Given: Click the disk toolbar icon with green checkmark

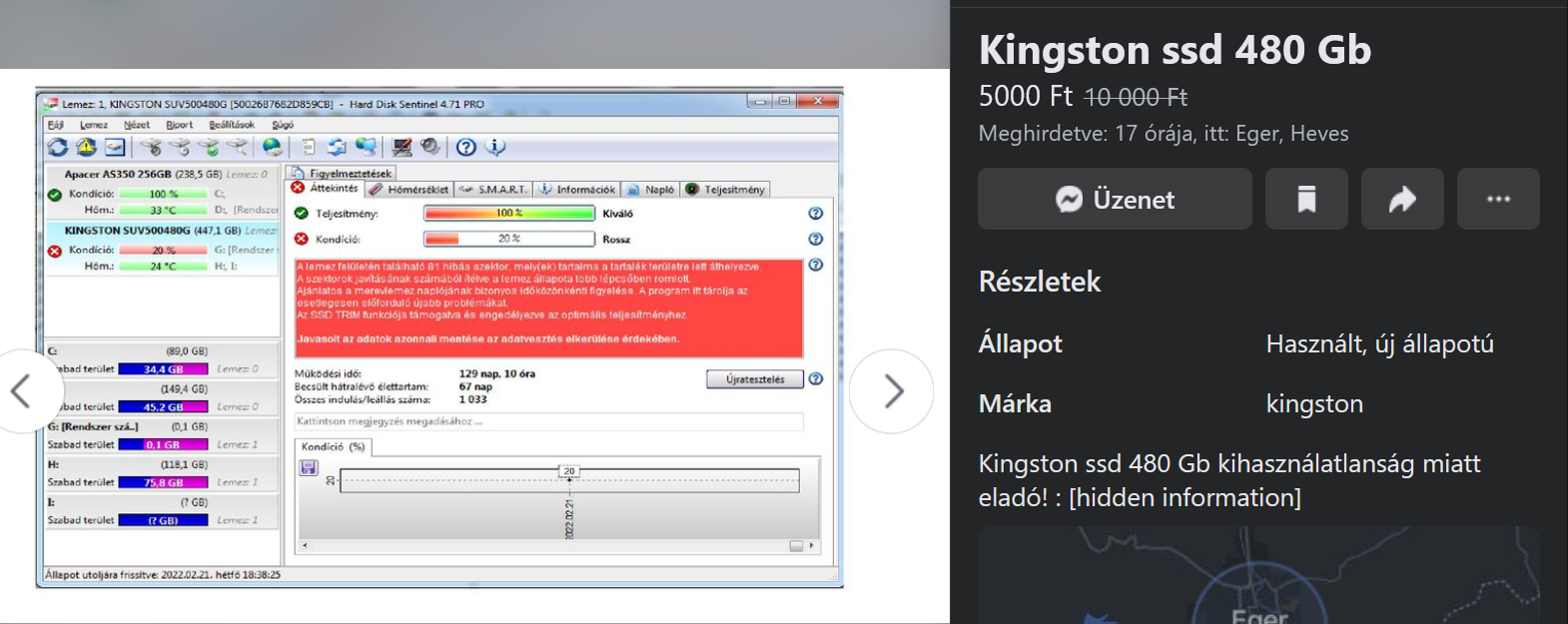Looking at the screenshot, I should point(209,148).
